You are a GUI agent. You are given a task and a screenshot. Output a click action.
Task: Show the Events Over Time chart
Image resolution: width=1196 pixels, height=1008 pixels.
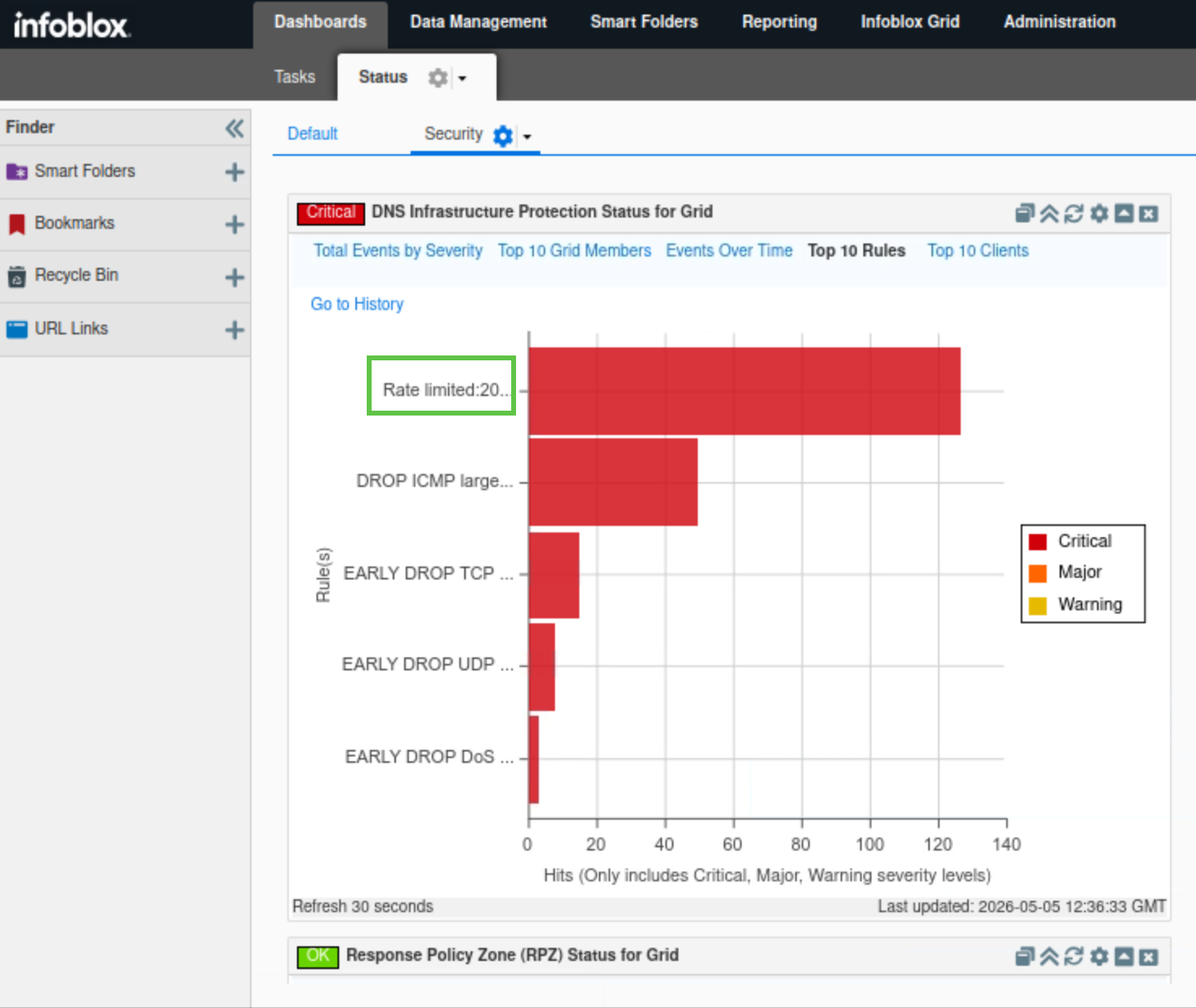click(x=729, y=251)
